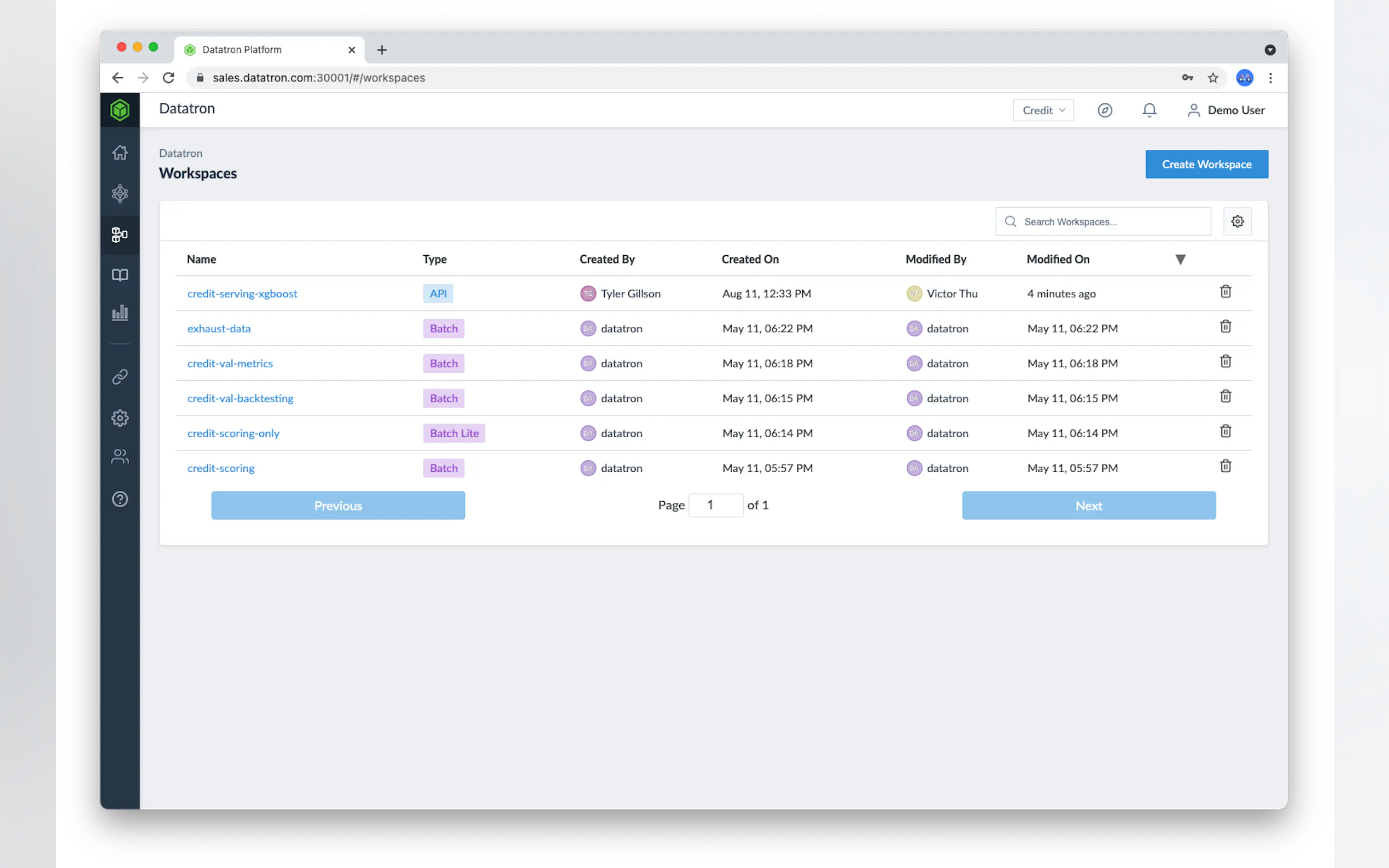Screen dimensions: 1389x868
Task: Click the compass explore icon in header
Action: tap(1105, 110)
